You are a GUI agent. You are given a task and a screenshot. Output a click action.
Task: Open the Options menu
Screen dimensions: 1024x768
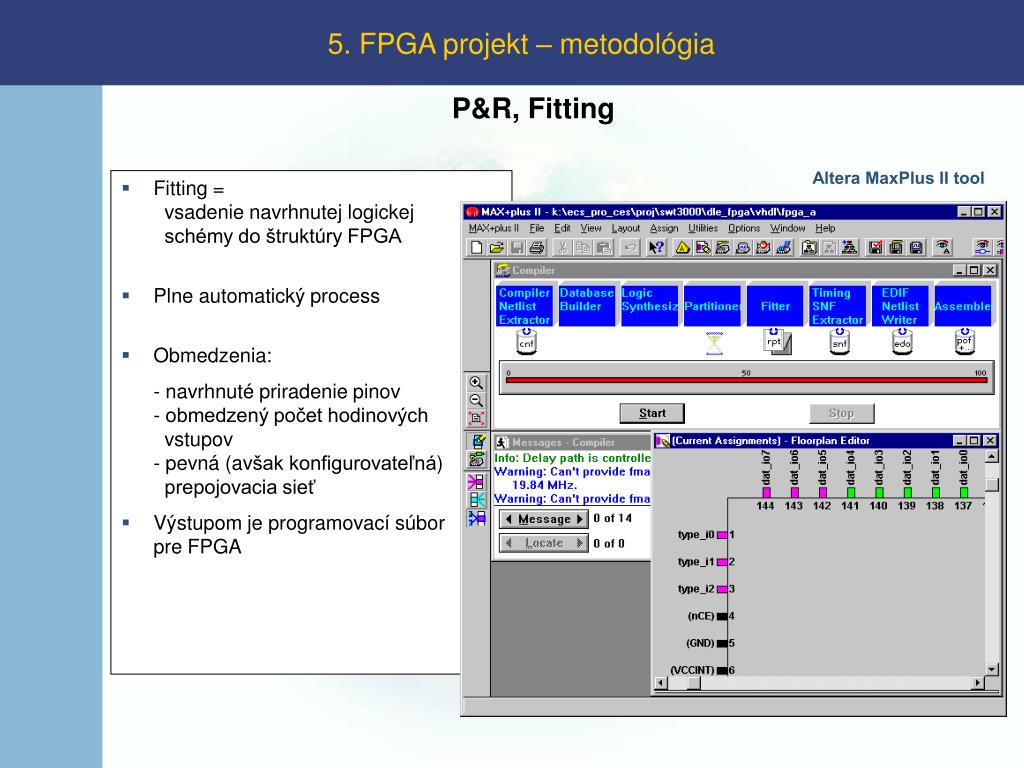(x=744, y=228)
